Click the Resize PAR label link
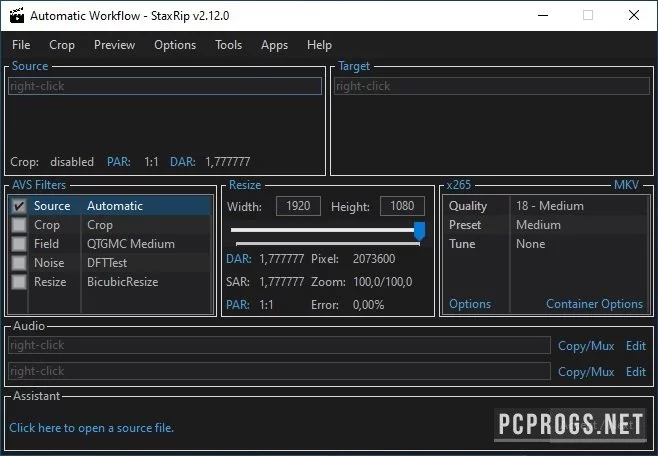The height and width of the screenshot is (456, 658). click(x=238, y=305)
